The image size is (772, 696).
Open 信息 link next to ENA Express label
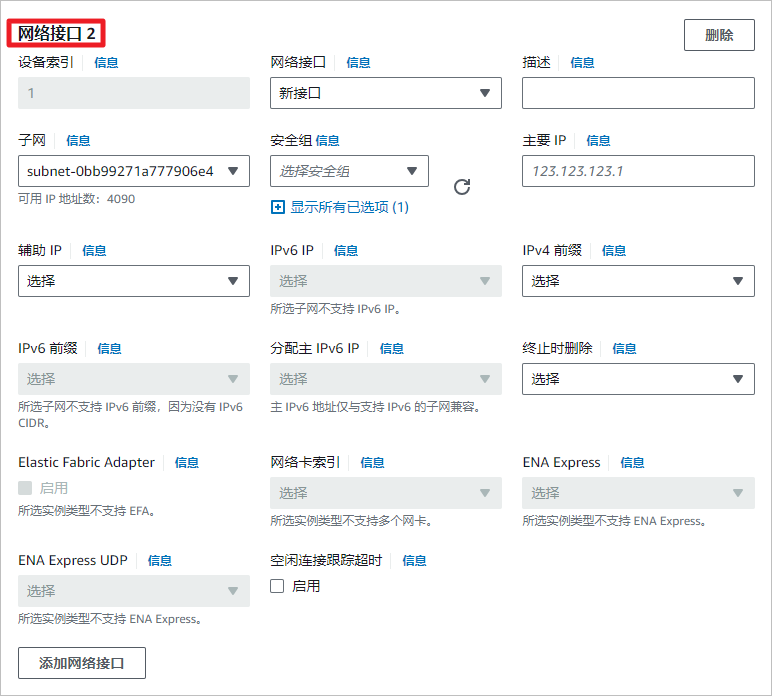(632, 462)
